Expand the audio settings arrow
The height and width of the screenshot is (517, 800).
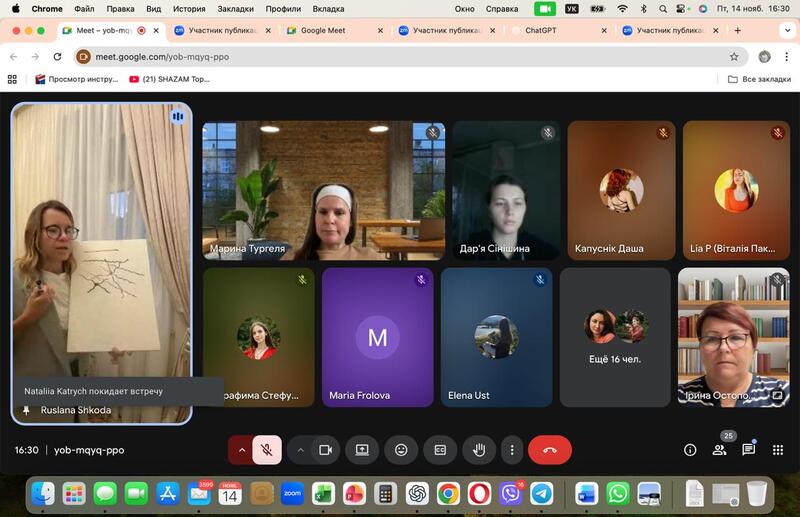241,450
